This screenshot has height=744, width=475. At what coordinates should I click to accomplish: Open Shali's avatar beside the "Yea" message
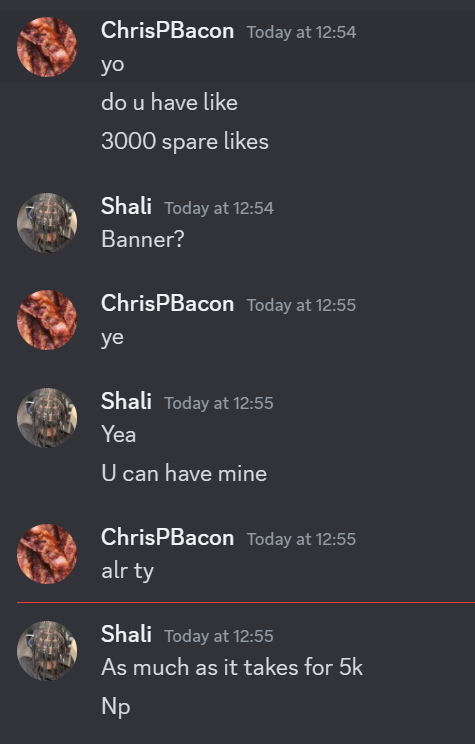47,418
